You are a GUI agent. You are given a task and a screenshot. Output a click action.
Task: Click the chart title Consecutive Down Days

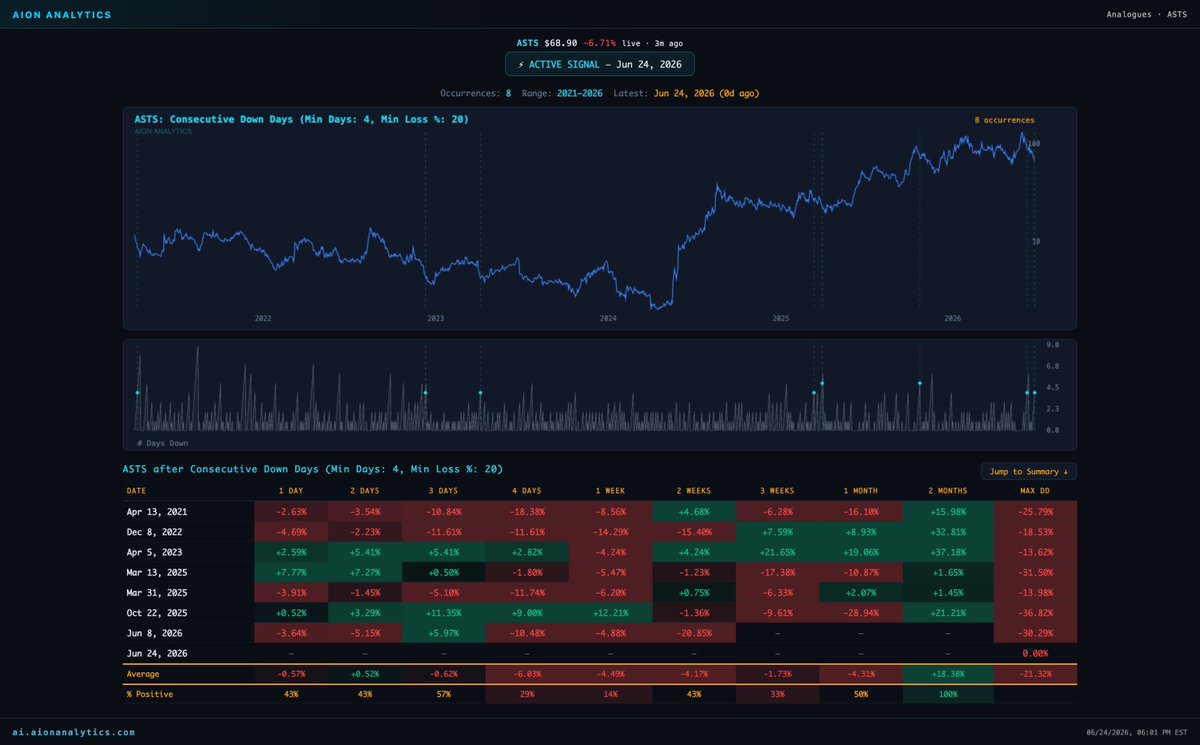301,119
